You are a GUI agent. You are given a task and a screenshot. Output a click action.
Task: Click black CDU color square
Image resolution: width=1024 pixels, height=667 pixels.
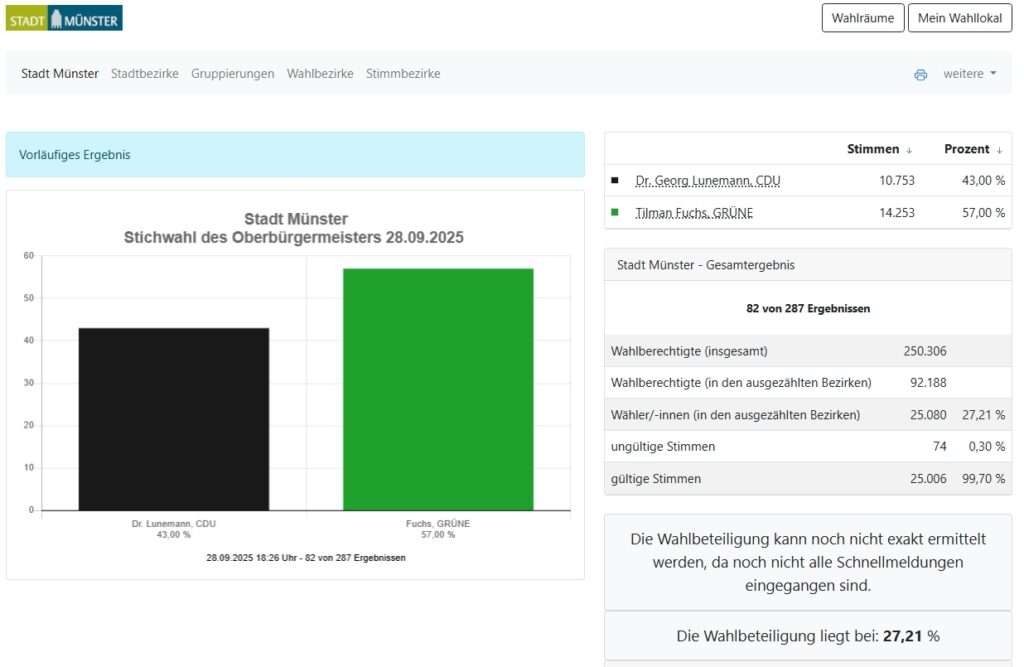click(x=615, y=181)
